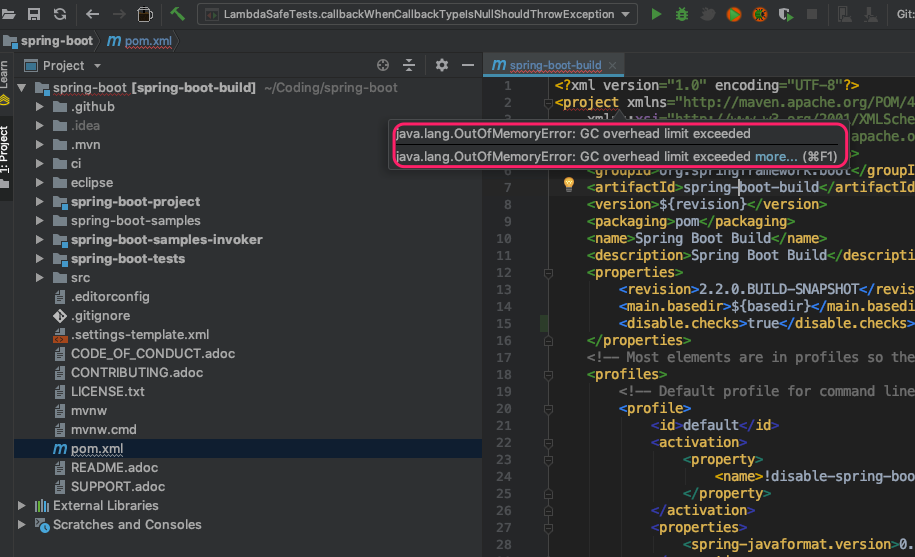This screenshot has height=557, width=915.
Task: Open Project panel gear settings
Action: coord(442,65)
